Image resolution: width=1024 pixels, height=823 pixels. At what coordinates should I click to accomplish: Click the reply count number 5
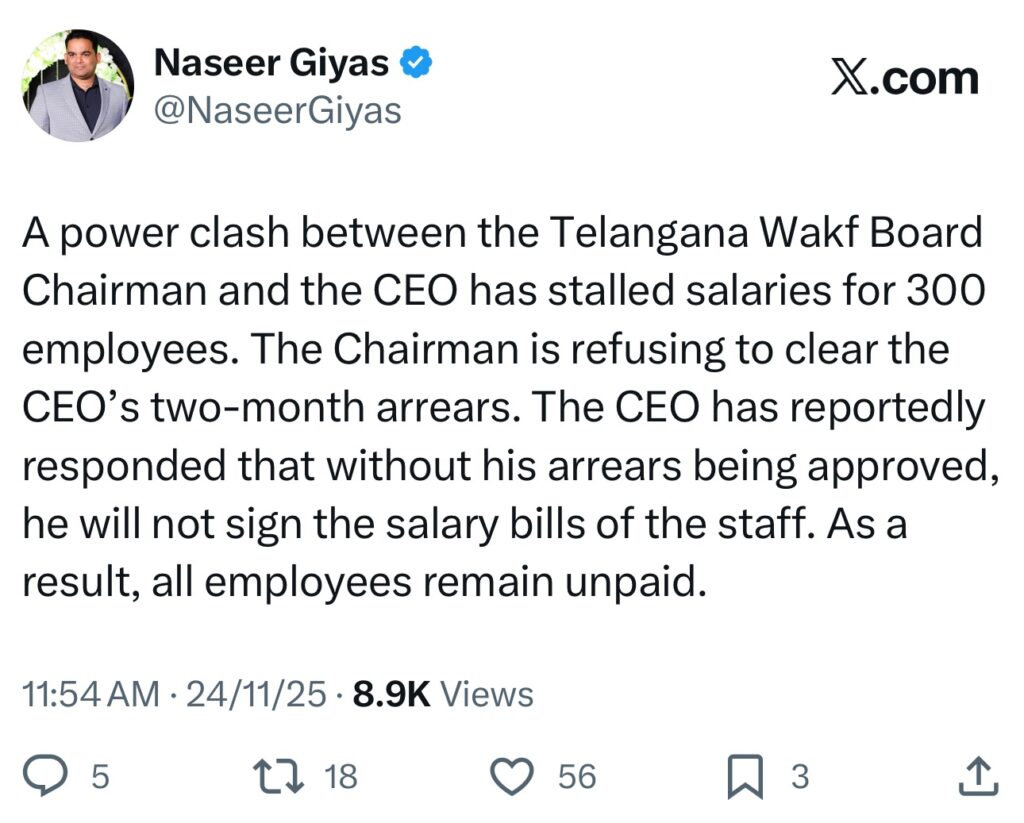[x=99, y=777]
